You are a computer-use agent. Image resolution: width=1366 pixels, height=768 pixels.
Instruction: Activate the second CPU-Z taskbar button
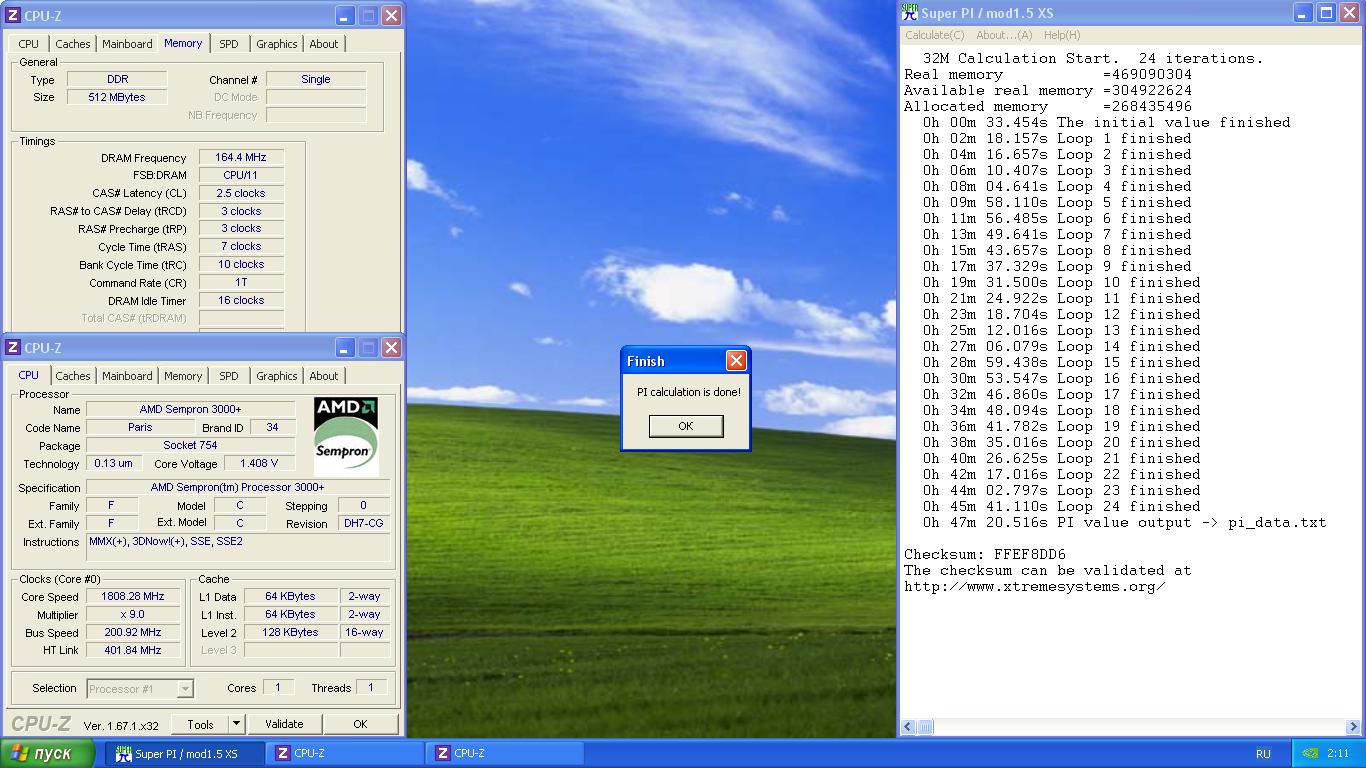pyautogui.click(x=506, y=754)
